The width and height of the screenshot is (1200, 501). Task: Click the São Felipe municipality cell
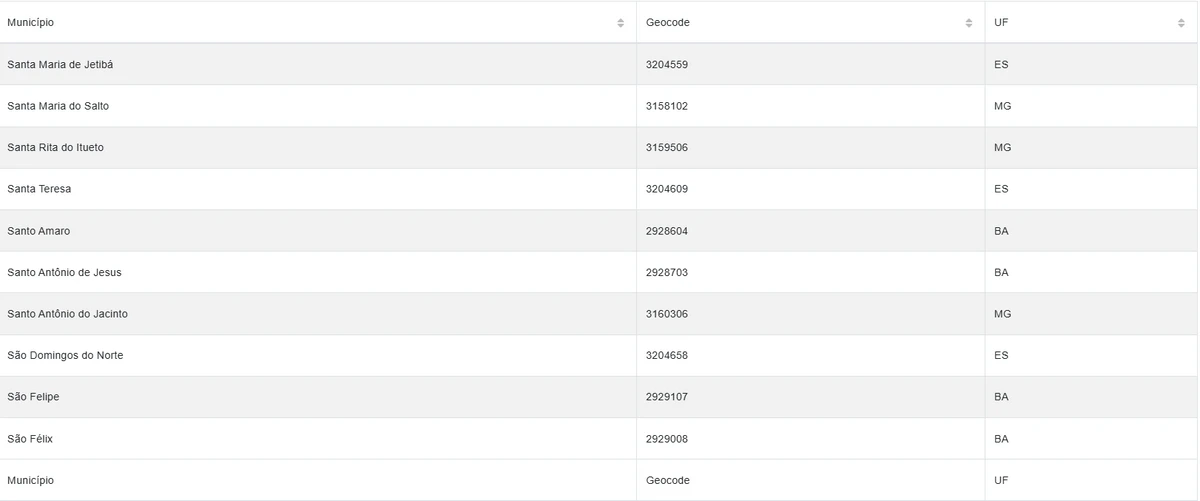pyautogui.click(x=33, y=397)
